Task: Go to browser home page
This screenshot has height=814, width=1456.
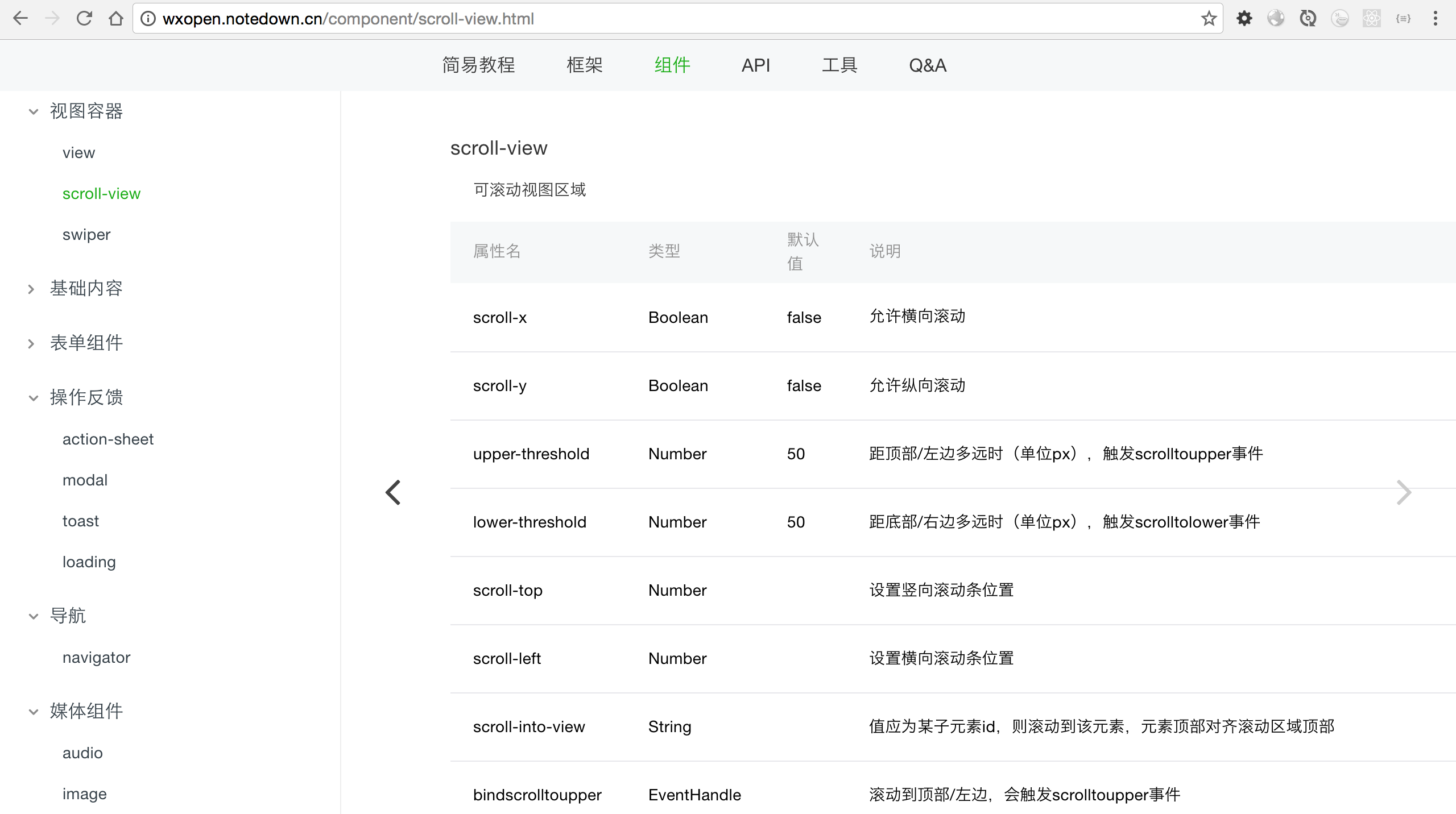Action: (x=116, y=19)
